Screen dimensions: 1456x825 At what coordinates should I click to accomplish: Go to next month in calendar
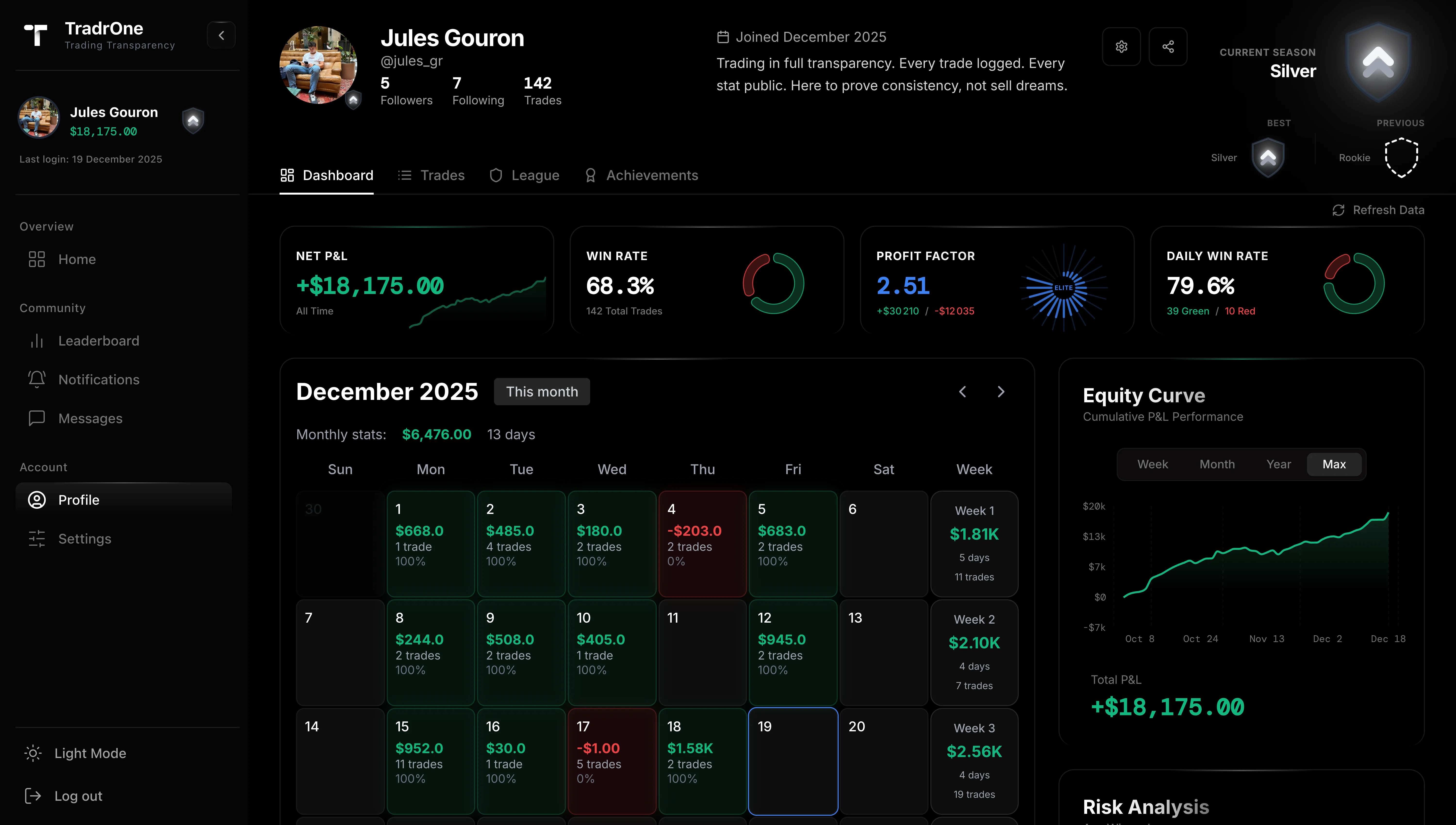click(1001, 392)
